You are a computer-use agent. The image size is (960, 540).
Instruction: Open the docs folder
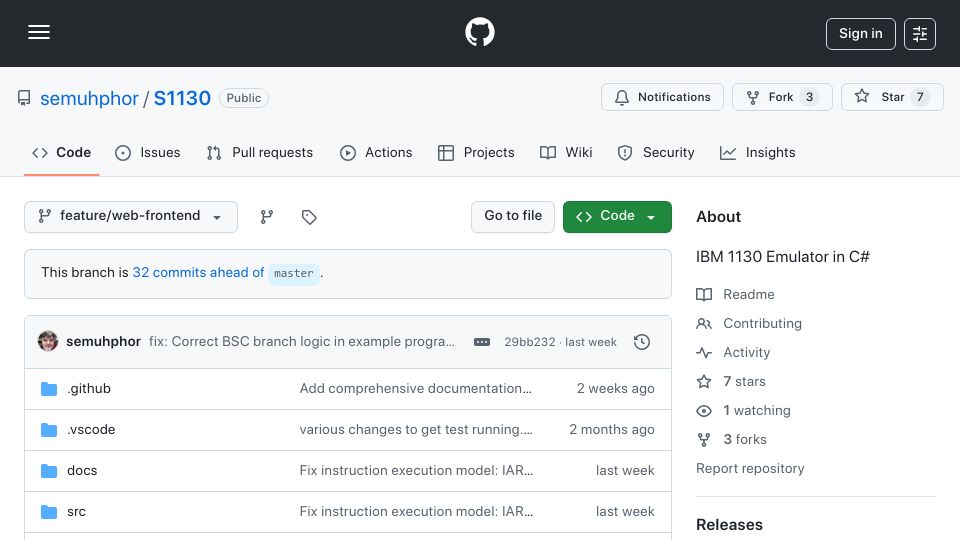pos(82,471)
